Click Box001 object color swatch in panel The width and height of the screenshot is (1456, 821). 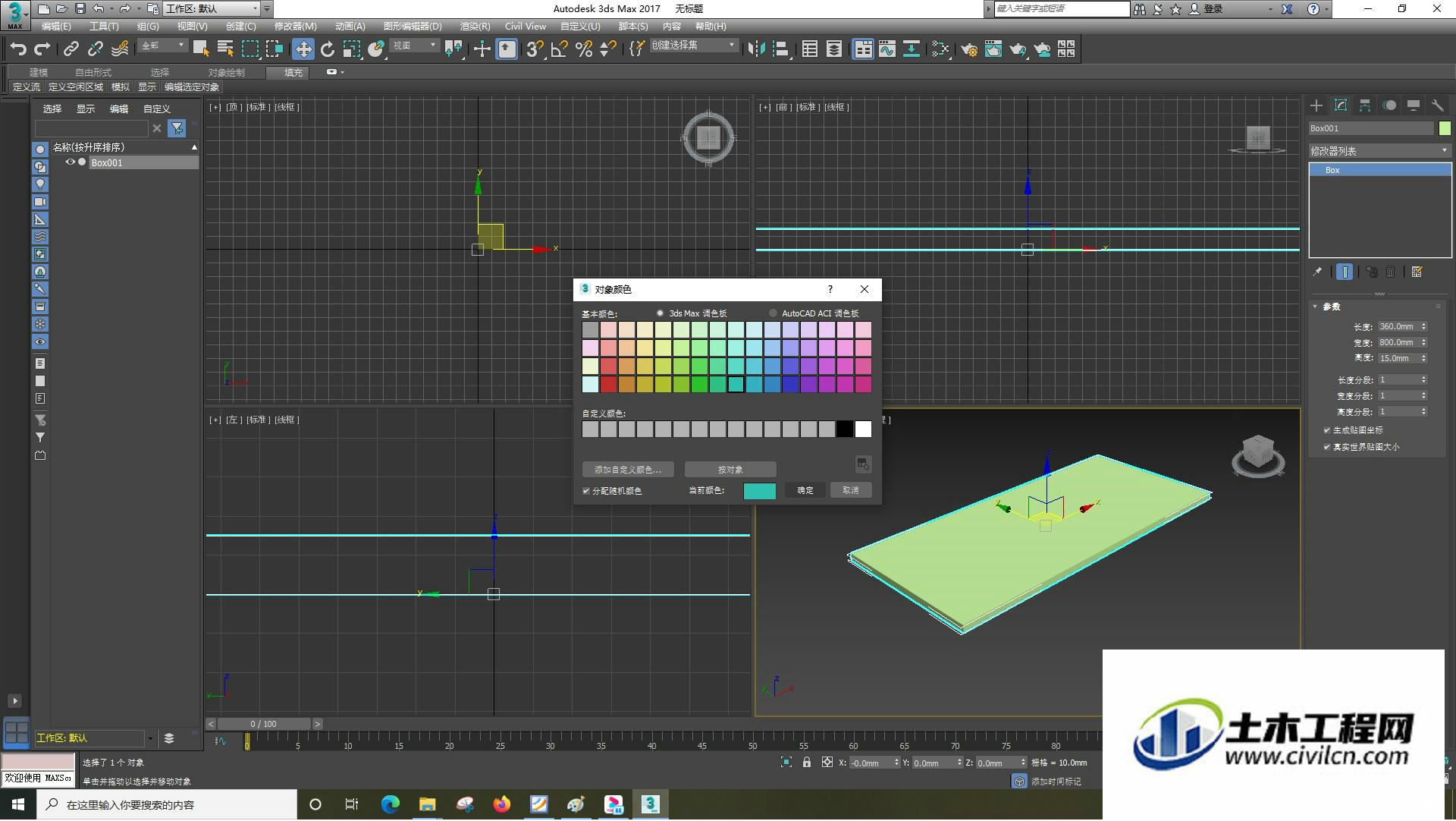point(1445,128)
